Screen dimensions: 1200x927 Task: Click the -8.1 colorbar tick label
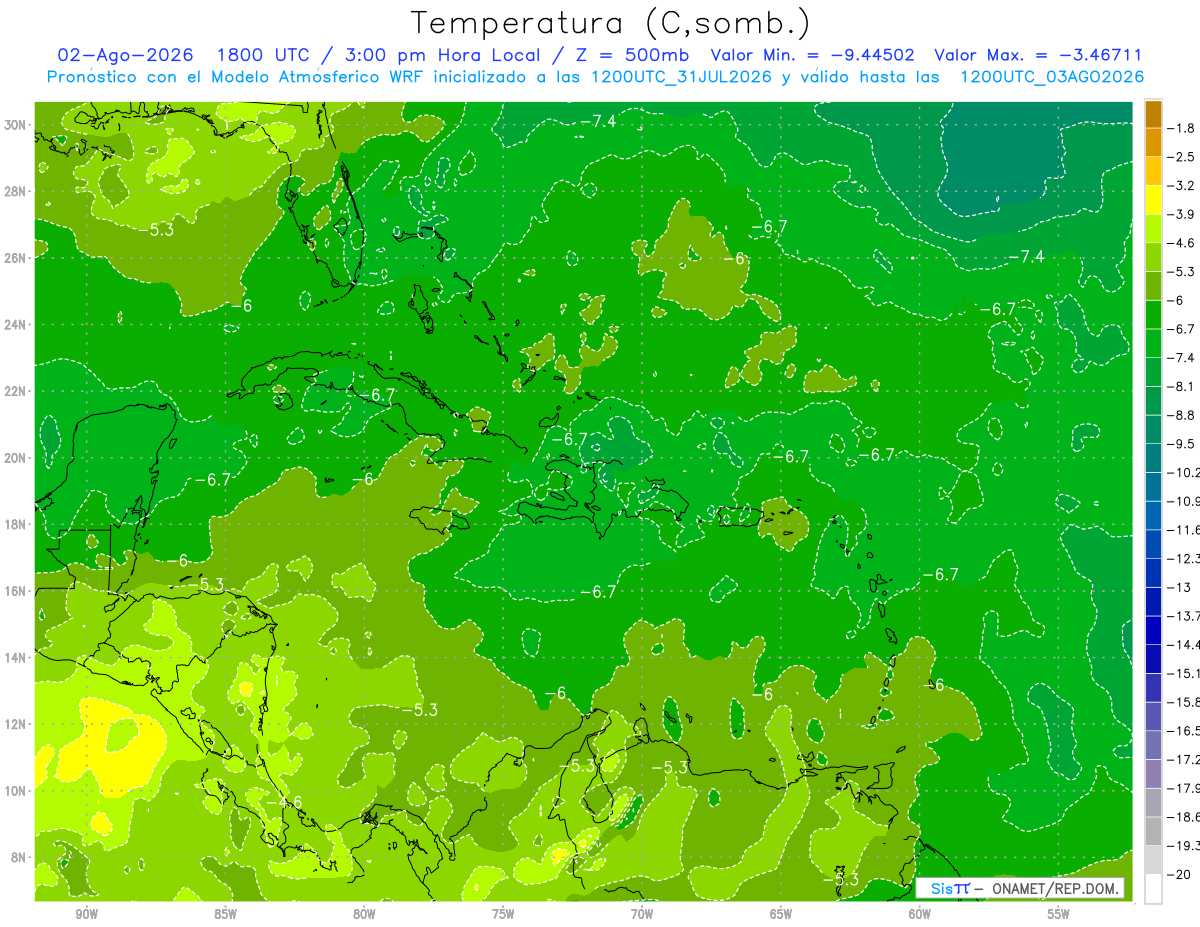tap(1181, 386)
